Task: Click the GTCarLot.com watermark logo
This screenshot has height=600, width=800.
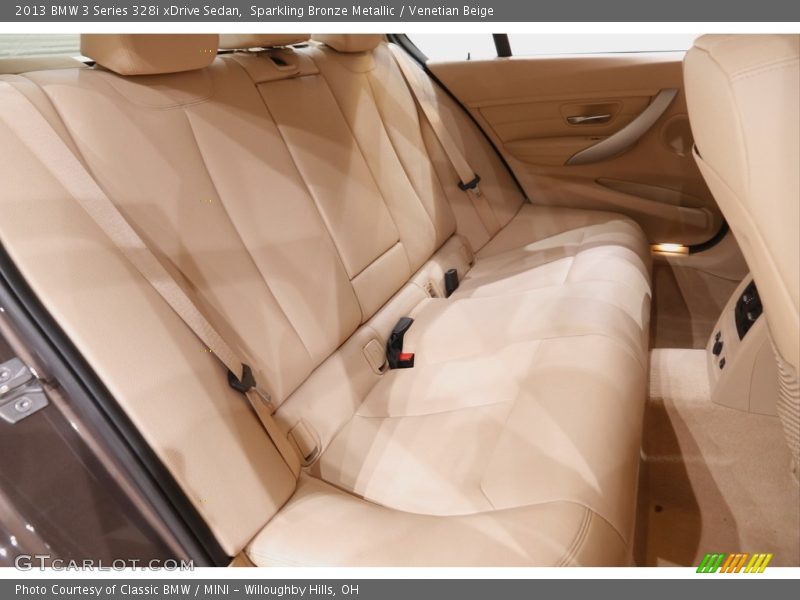Action: (x=103, y=563)
